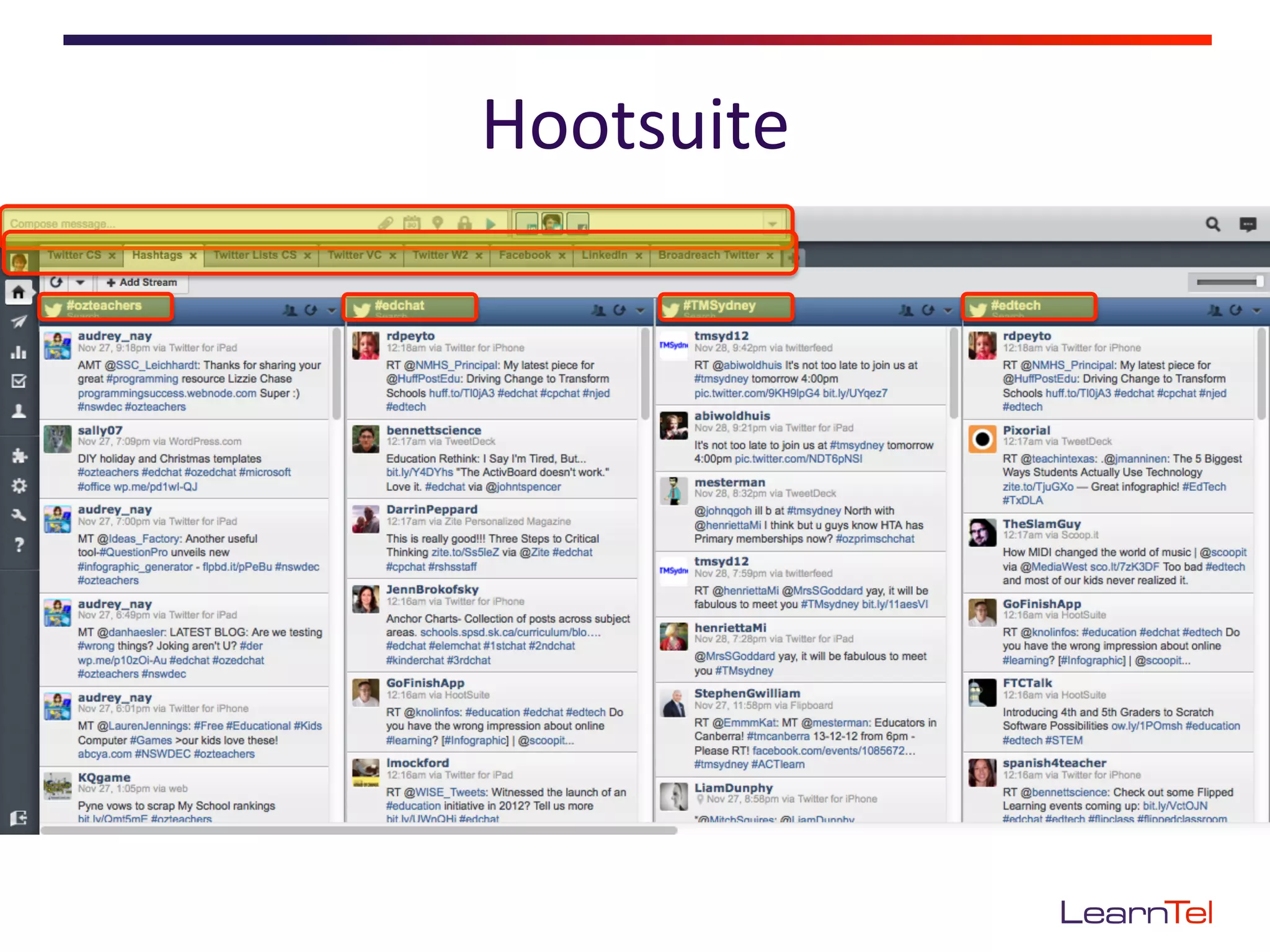Close the Twitter W2 tab
Image resolution: width=1270 pixels, height=952 pixels.
[x=479, y=255]
